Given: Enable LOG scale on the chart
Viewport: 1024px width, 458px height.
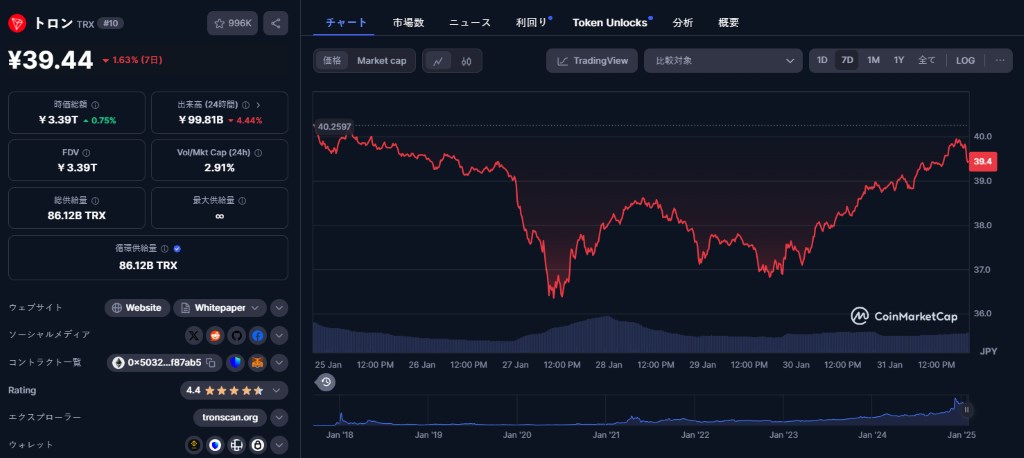Looking at the screenshot, I should click(x=965, y=60).
